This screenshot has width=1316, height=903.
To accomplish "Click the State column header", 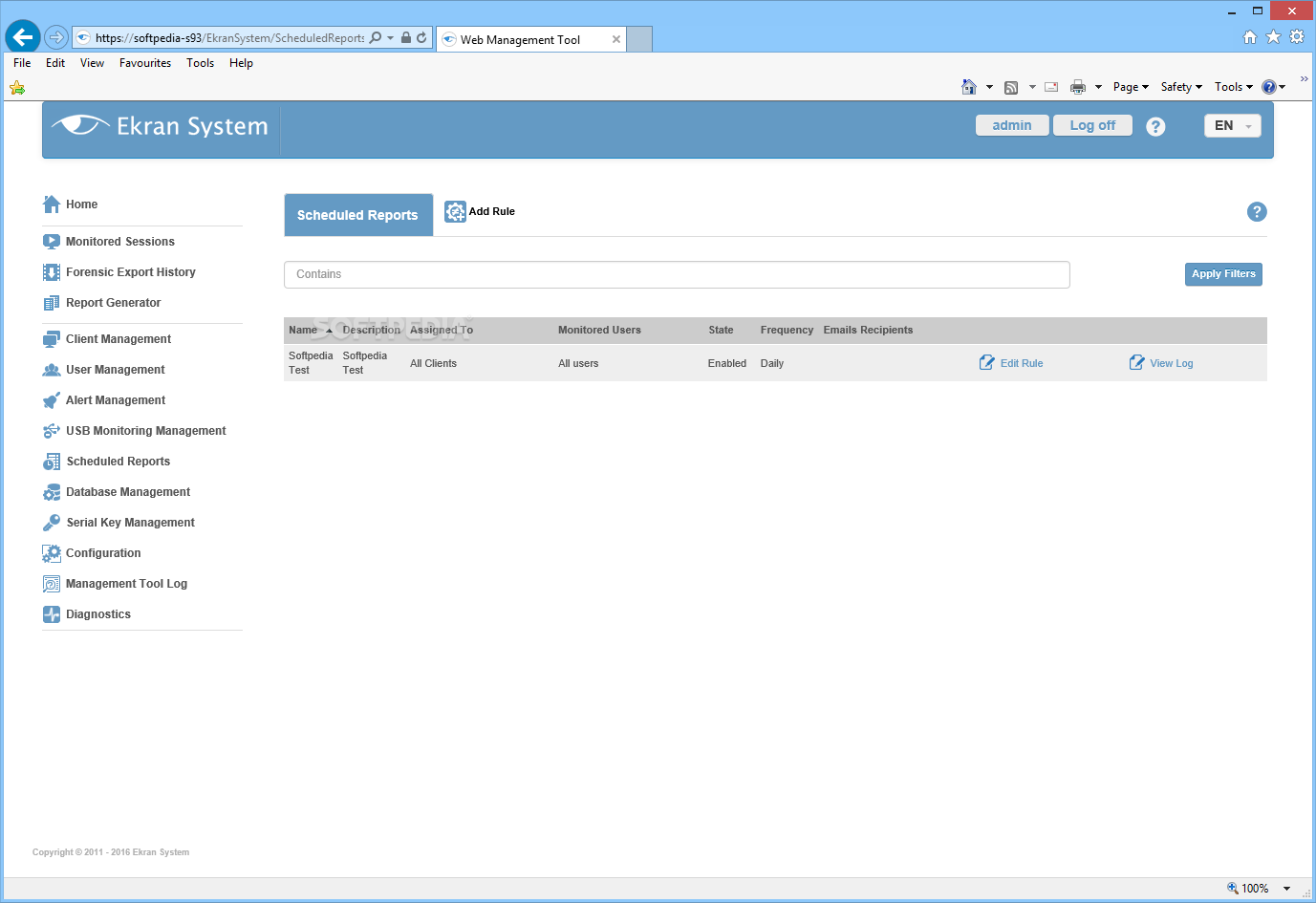I will click(x=721, y=331).
